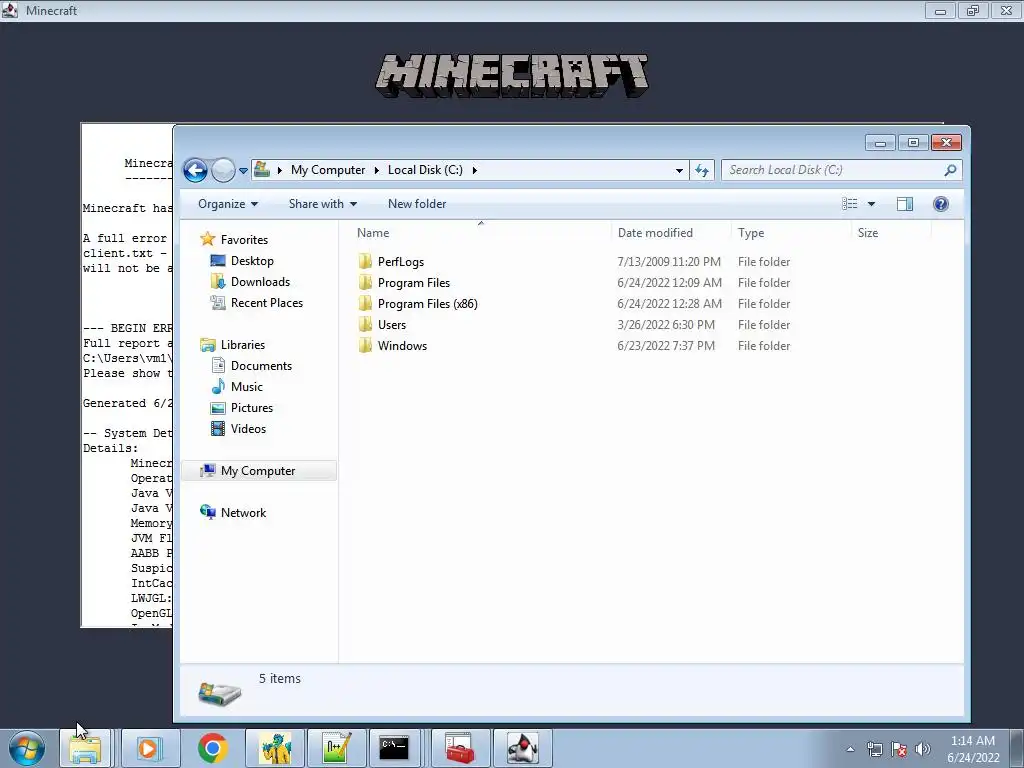Screen dimensions: 1024x768
Task: Close the Explorer window
Action: [x=946, y=142]
